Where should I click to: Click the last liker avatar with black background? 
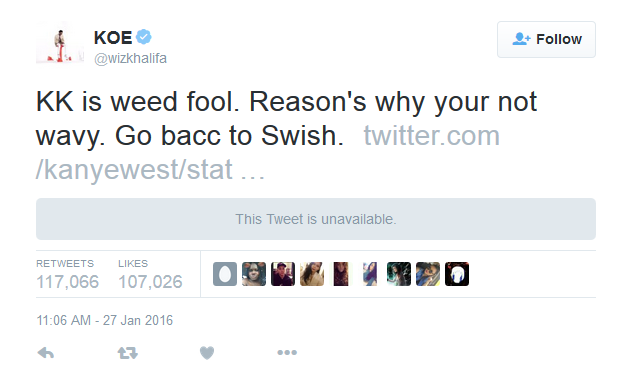pyautogui.click(x=457, y=274)
